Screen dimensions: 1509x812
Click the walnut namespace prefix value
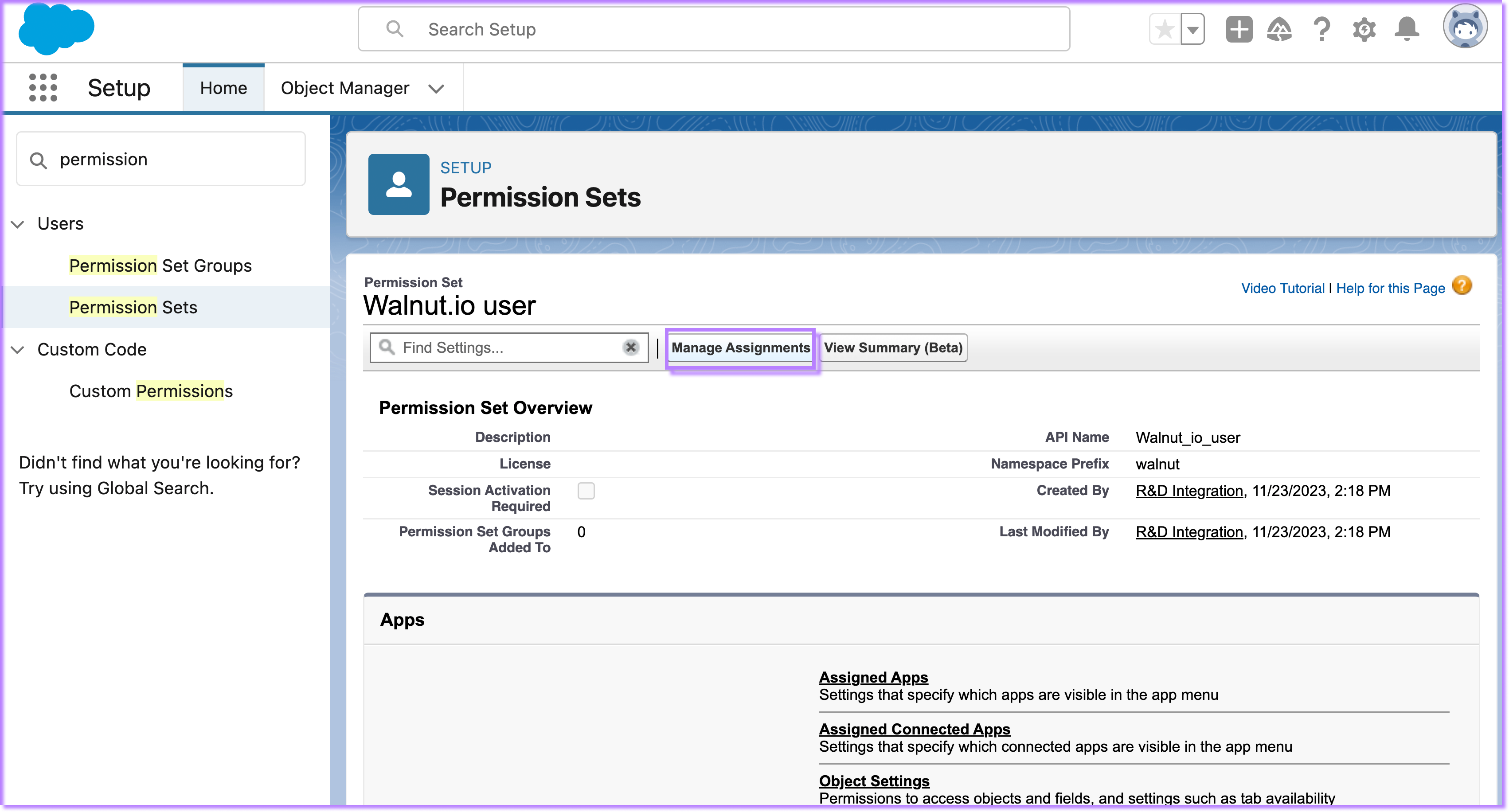pyautogui.click(x=1157, y=464)
